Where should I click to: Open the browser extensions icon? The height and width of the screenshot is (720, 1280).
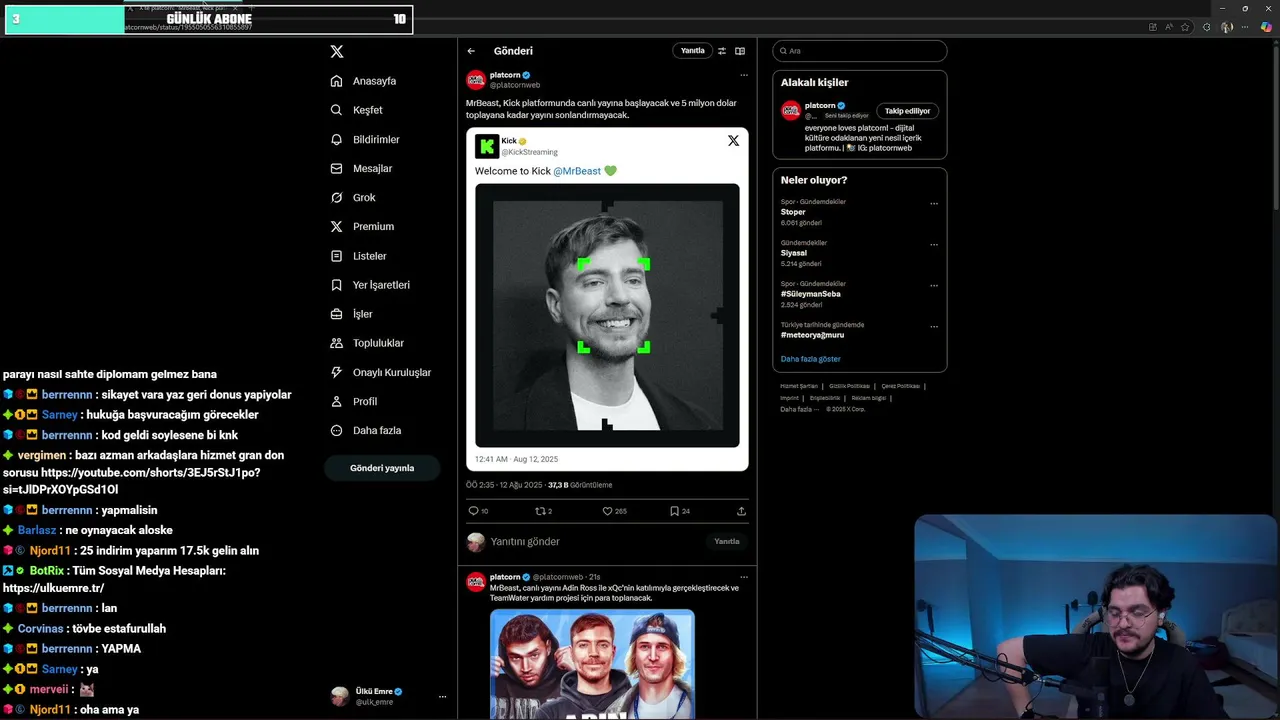pyautogui.click(x=1206, y=27)
